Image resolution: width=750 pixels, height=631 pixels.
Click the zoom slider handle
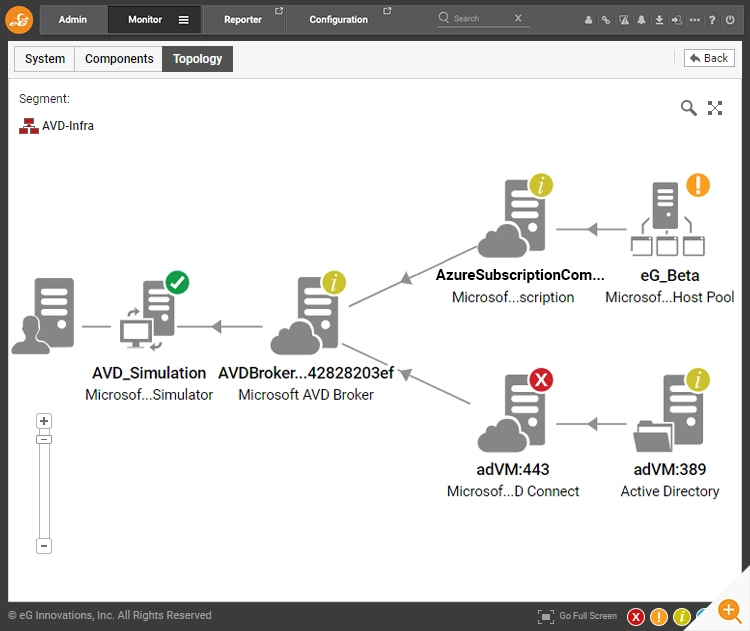[44, 439]
